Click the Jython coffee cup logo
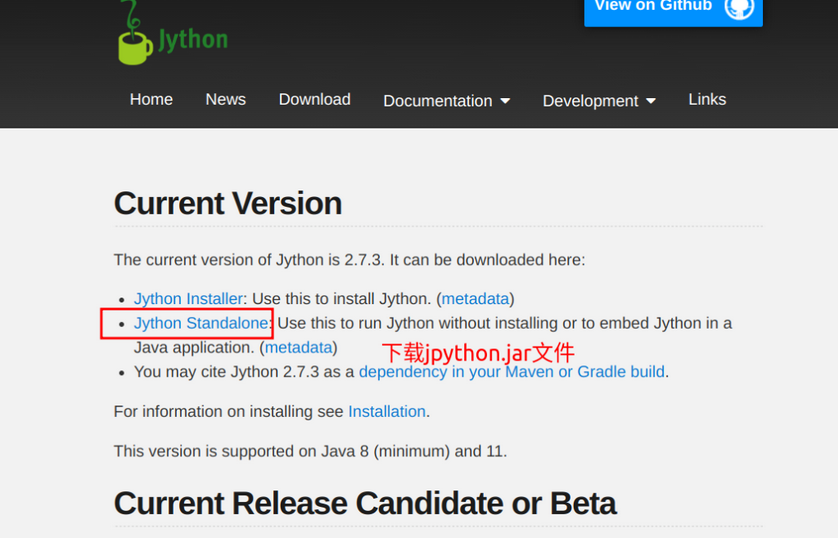The image size is (838, 538). coord(135,33)
